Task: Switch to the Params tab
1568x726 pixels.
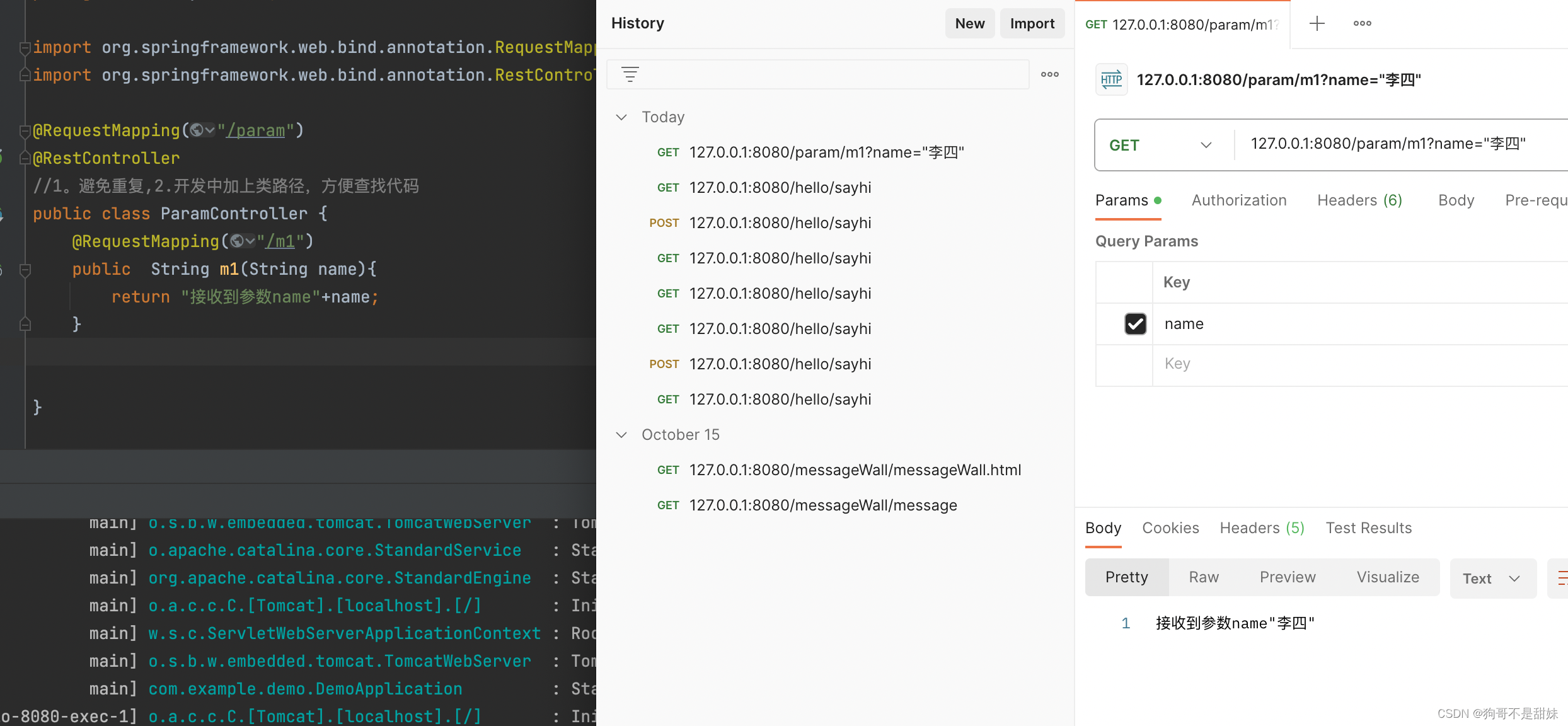Action: coord(1127,201)
